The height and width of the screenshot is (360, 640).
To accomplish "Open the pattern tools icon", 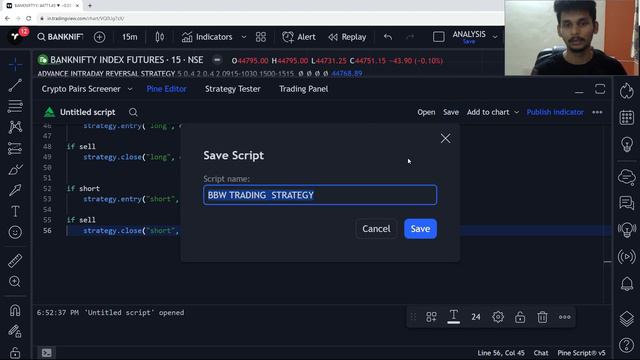I will click(x=15, y=127).
